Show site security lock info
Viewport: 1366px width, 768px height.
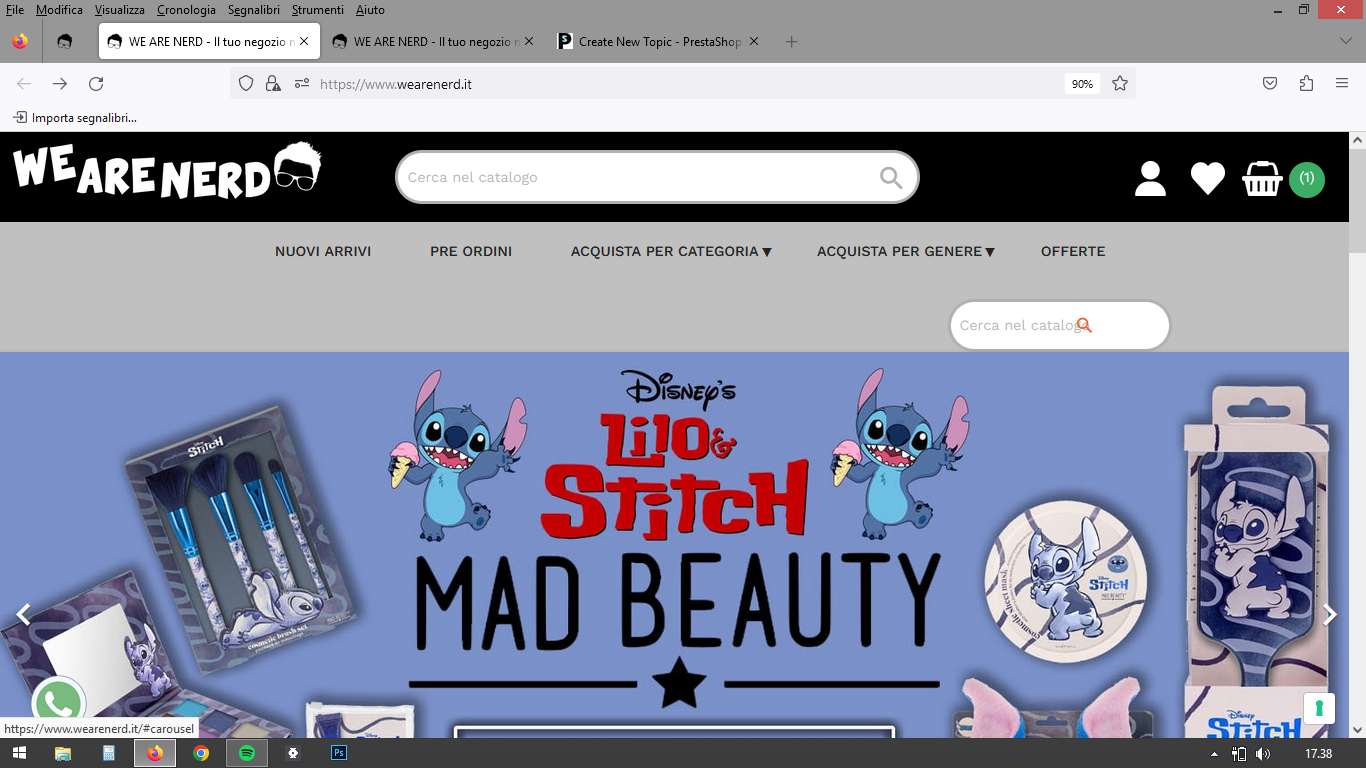(x=273, y=84)
